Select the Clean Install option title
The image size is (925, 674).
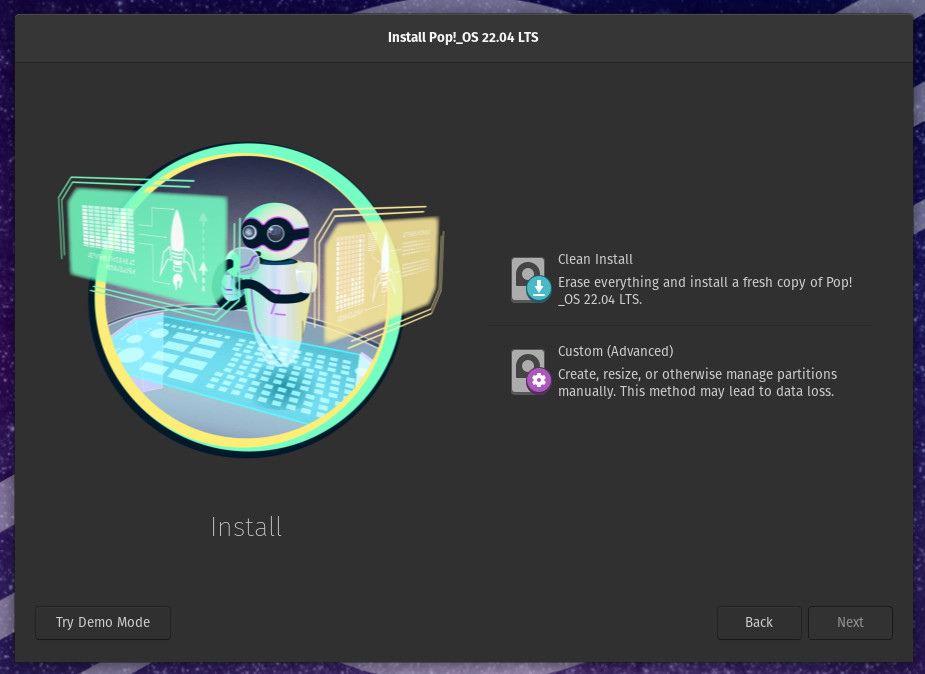click(595, 259)
